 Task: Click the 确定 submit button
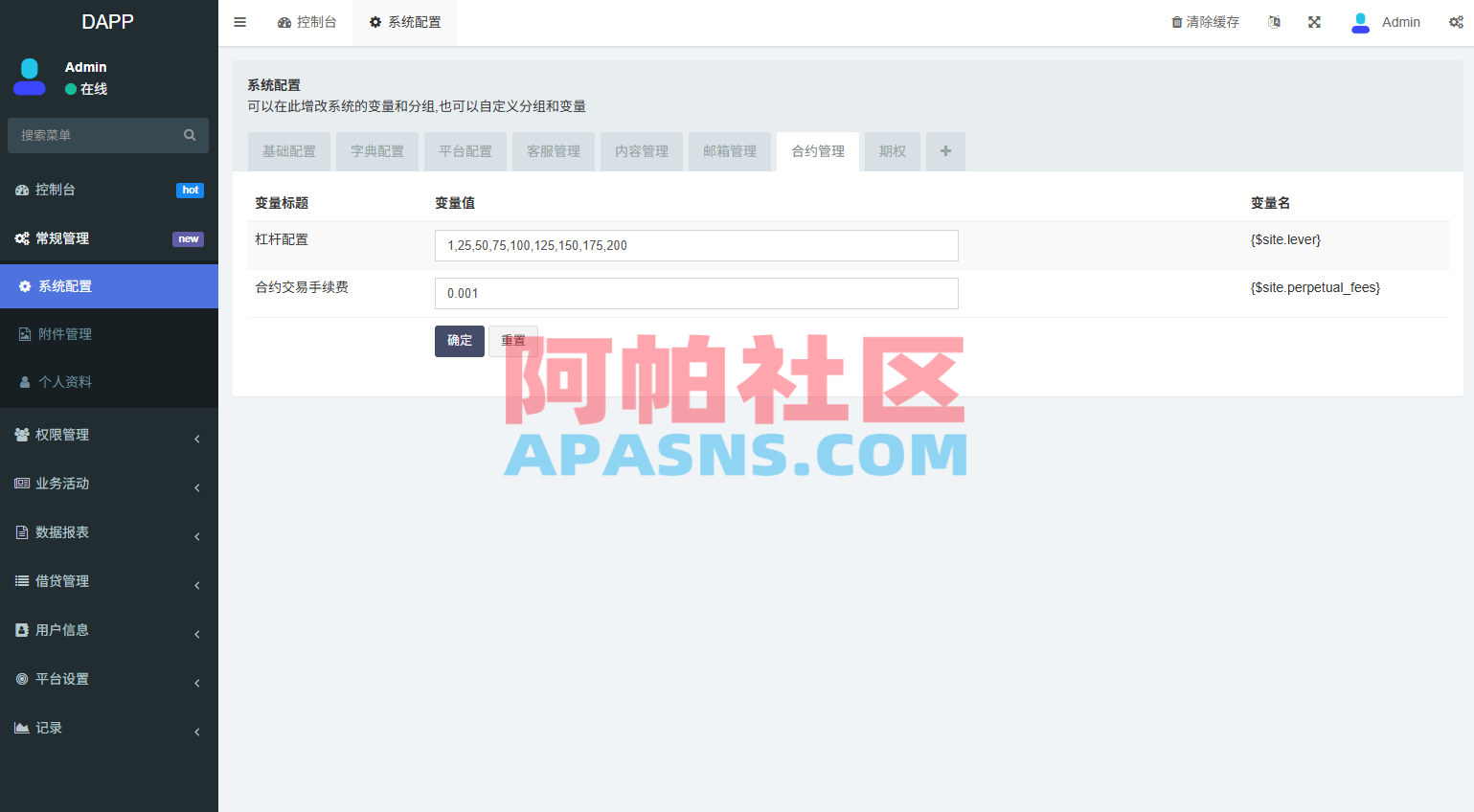tap(460, 341)
